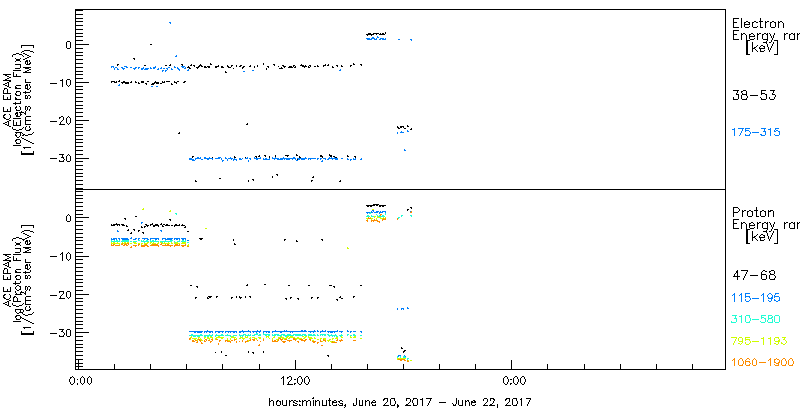The image size is (800, 410).
Task: Click the Electron legend heading
Action: pos(758,23)
